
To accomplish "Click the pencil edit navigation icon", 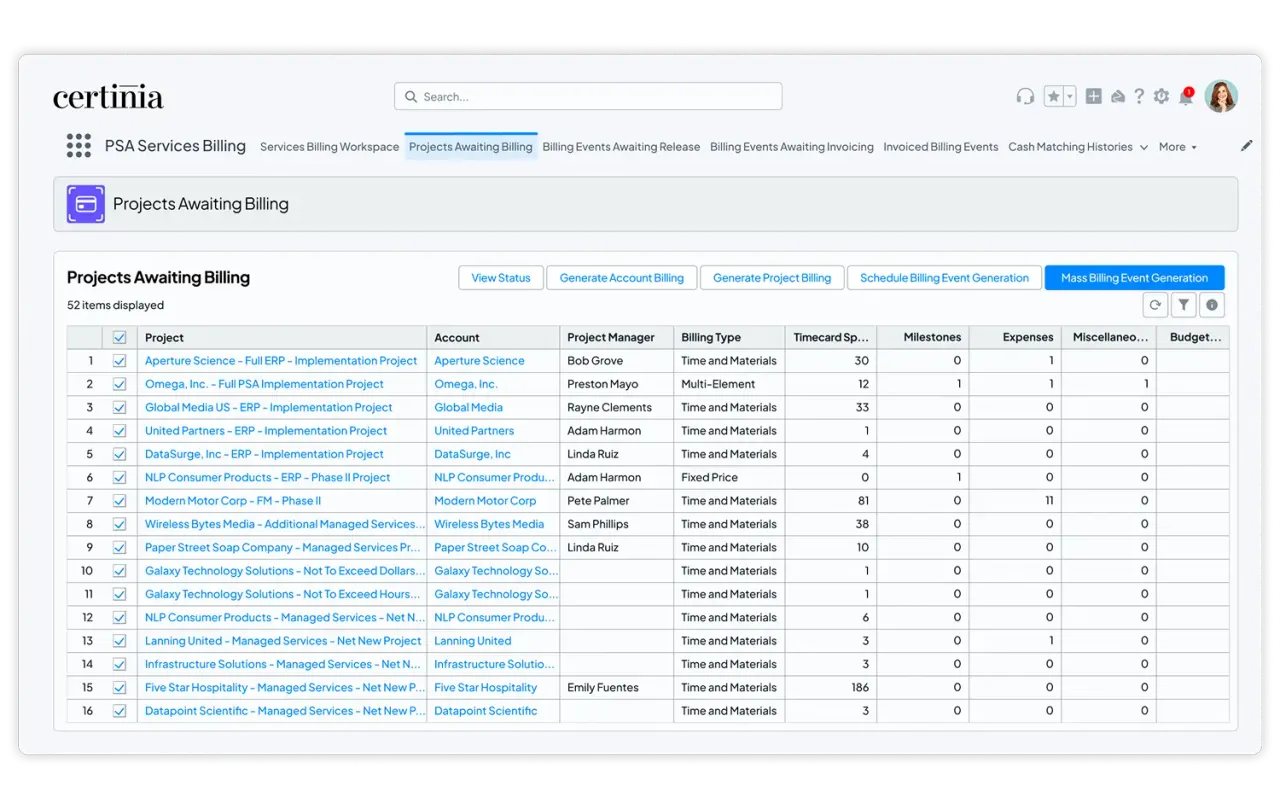I will coord(1246,146).
